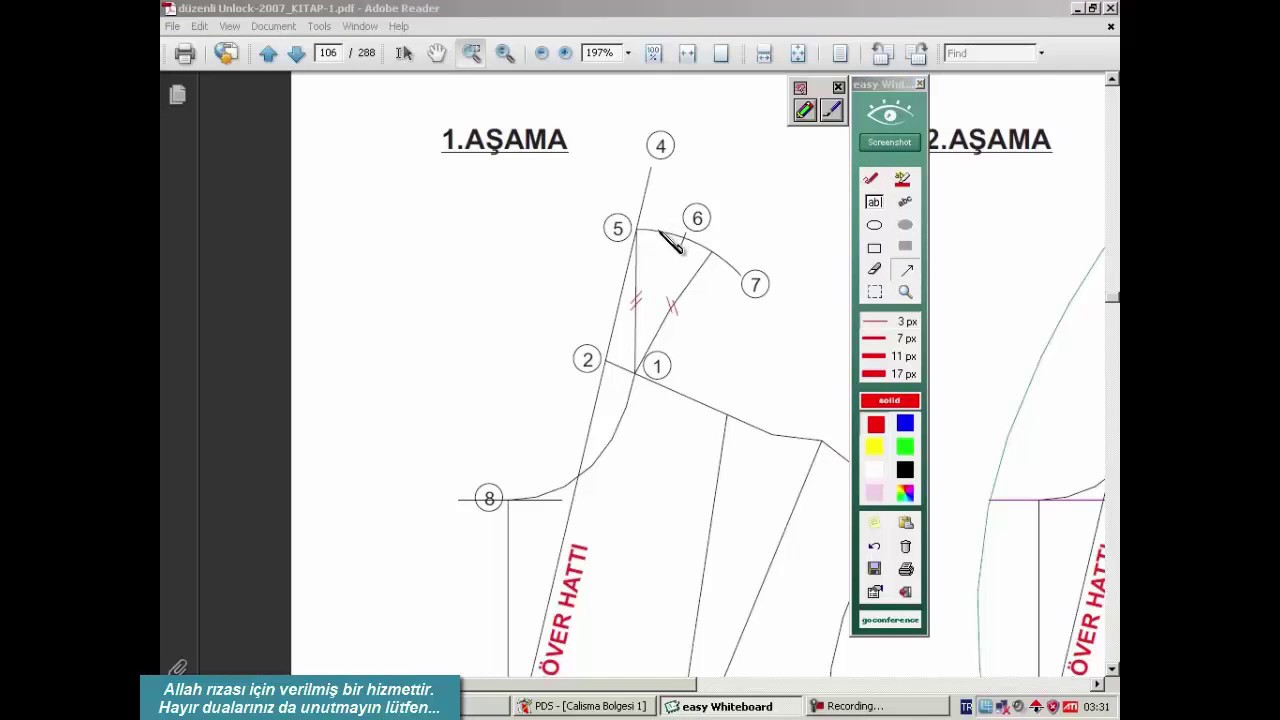Image resolution: width=1280 pixels, height=720 pixels.
Task: Click the Print icon in Adobe Reader toolbar
Action: (x=185, y=54)
